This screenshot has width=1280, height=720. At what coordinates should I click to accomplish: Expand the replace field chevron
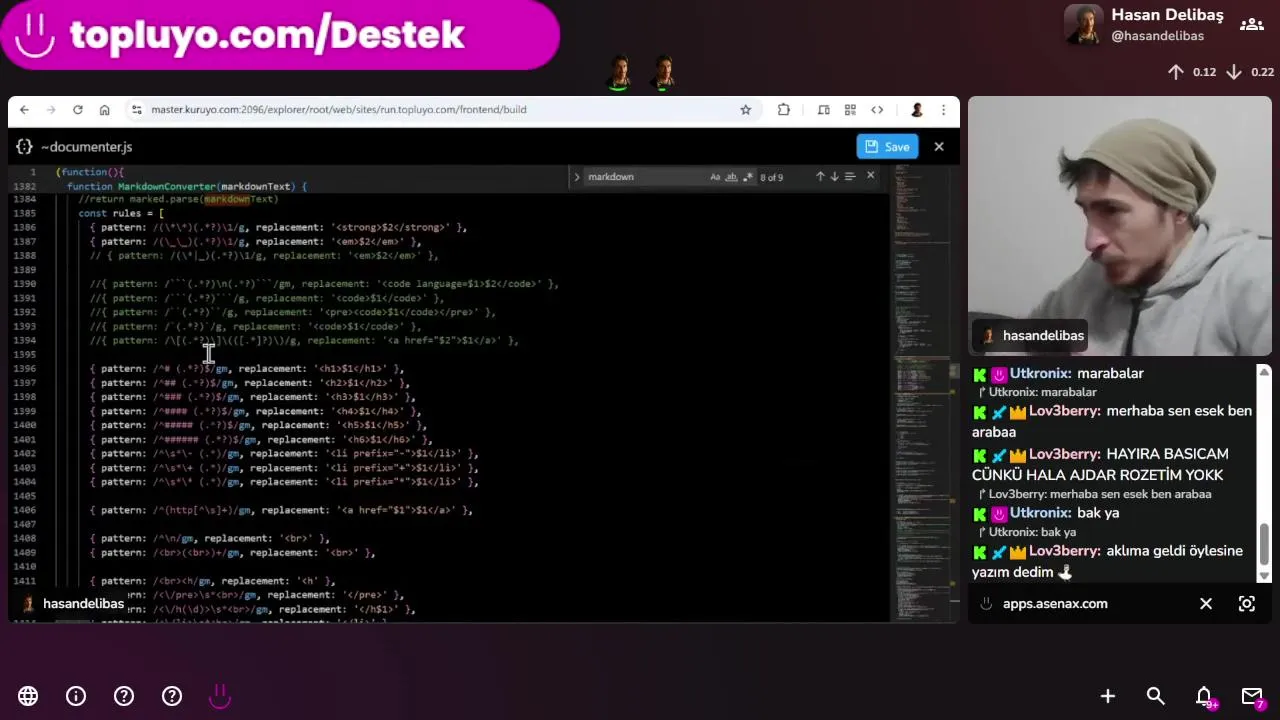click(576, 177)
